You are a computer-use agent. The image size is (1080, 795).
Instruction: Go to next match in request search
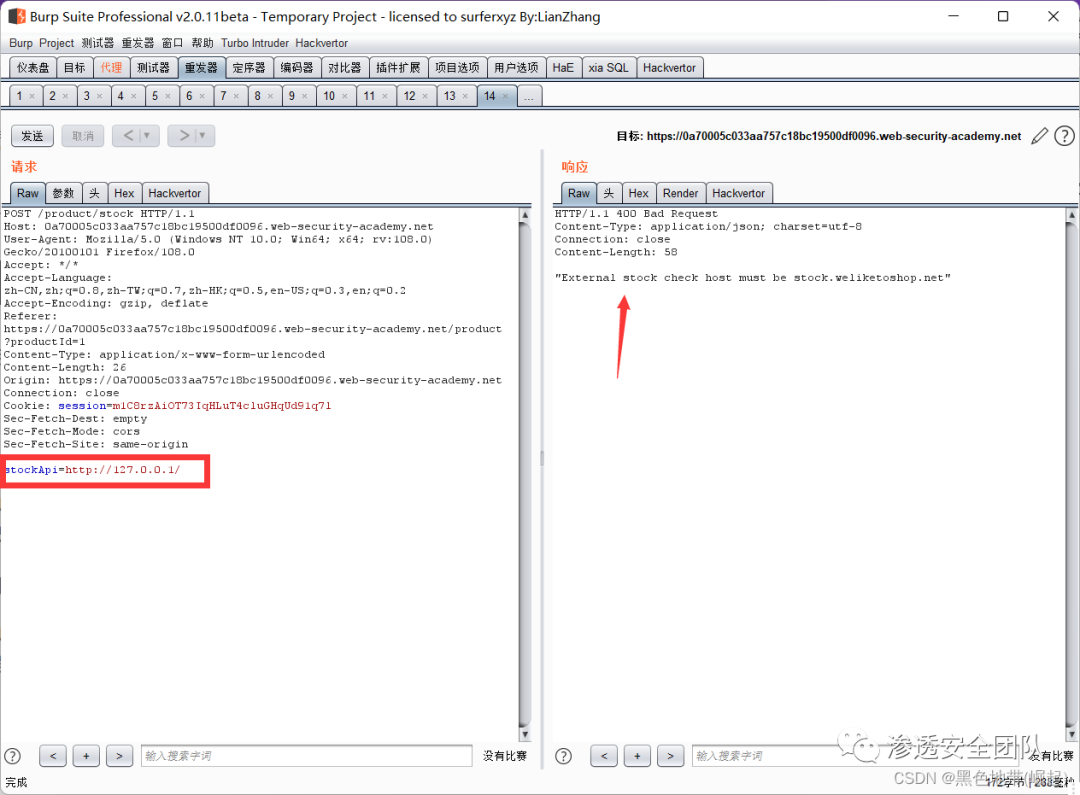(x=119, y=756)
